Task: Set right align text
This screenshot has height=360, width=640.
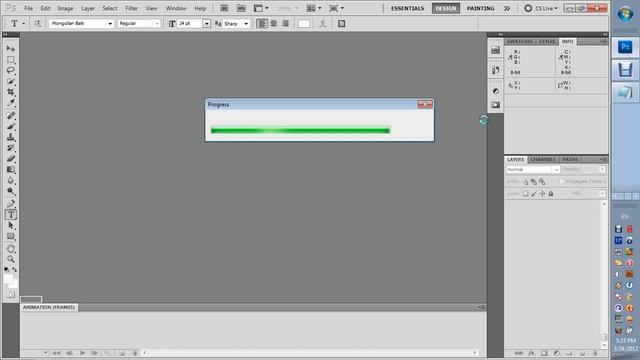Action: coord(285,24)
